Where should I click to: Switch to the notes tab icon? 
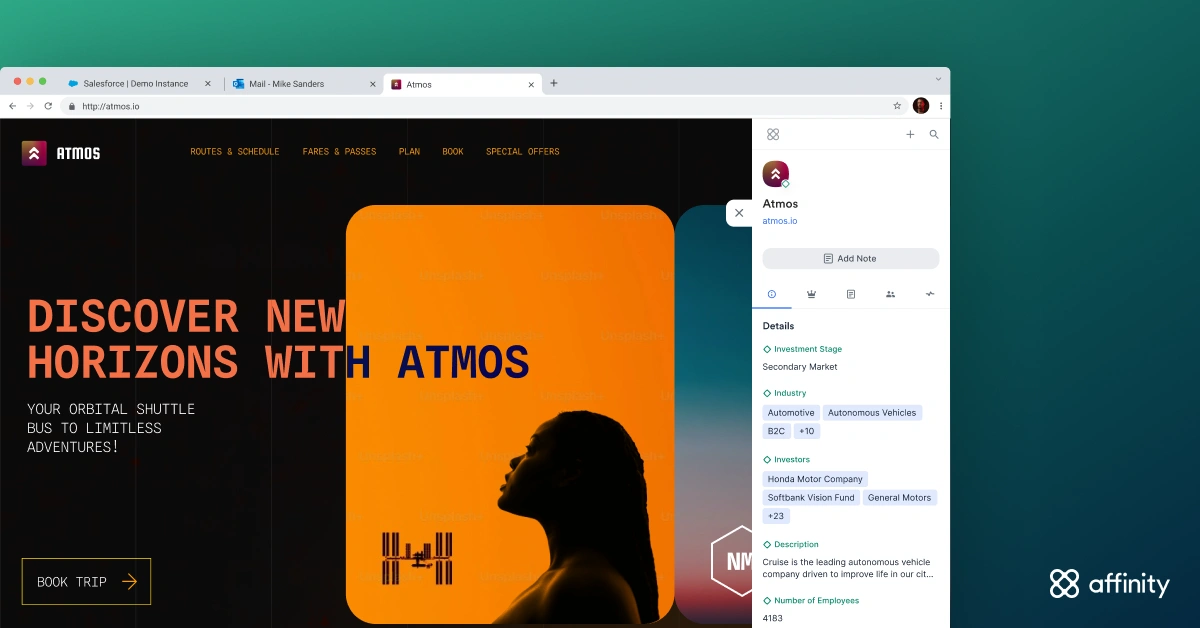click(x=851, y=294)
